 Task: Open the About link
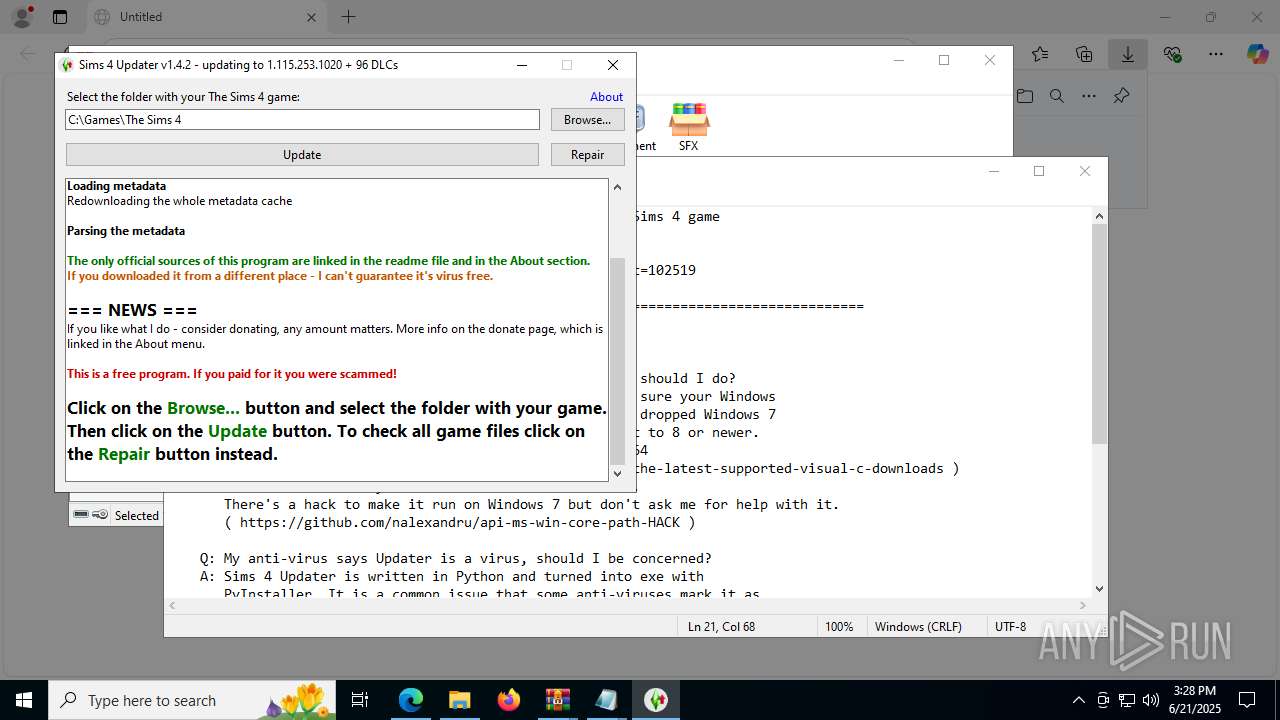(x=606, y=97)
